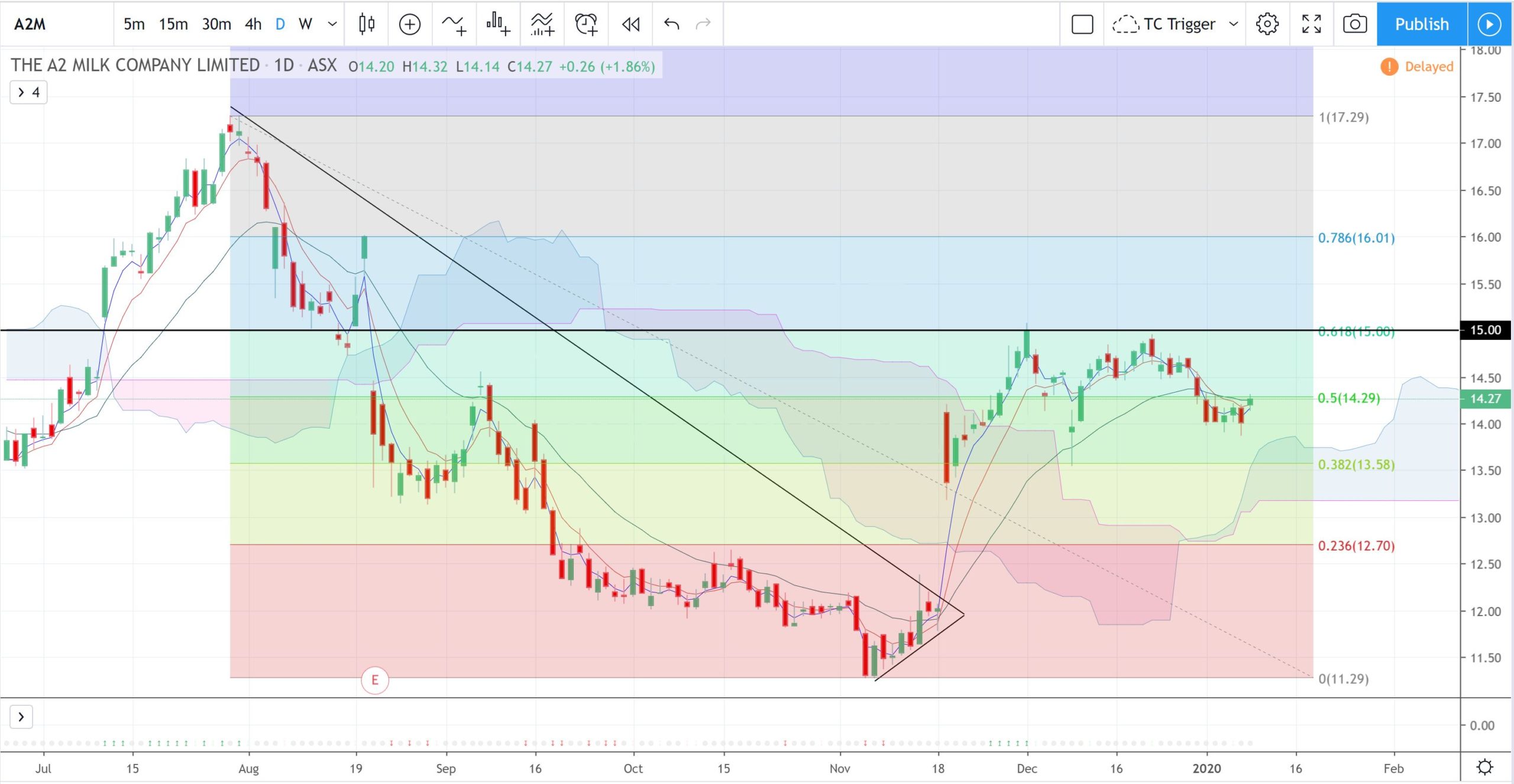The height and width of the screenshot is (784, 1514).
Task: Open the Indicators and strategies tool
Action: (x=454, y=24)
